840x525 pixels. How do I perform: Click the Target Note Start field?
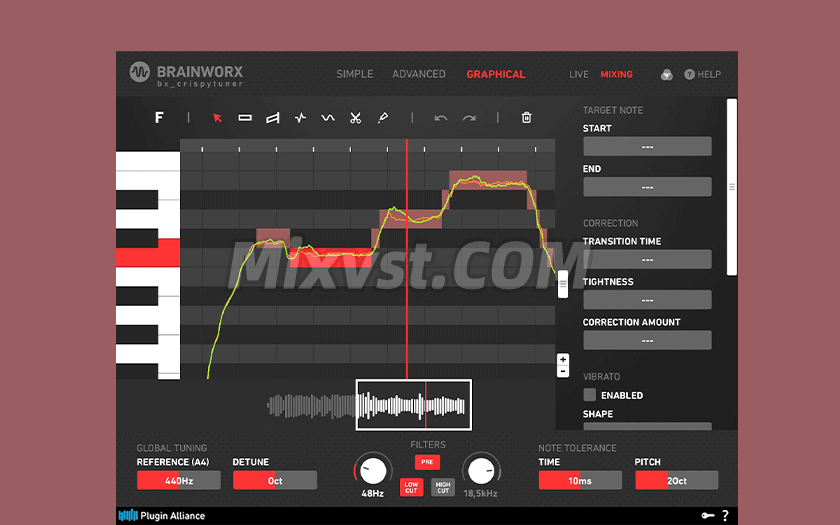pyautogui.click(x=647, y=147)
